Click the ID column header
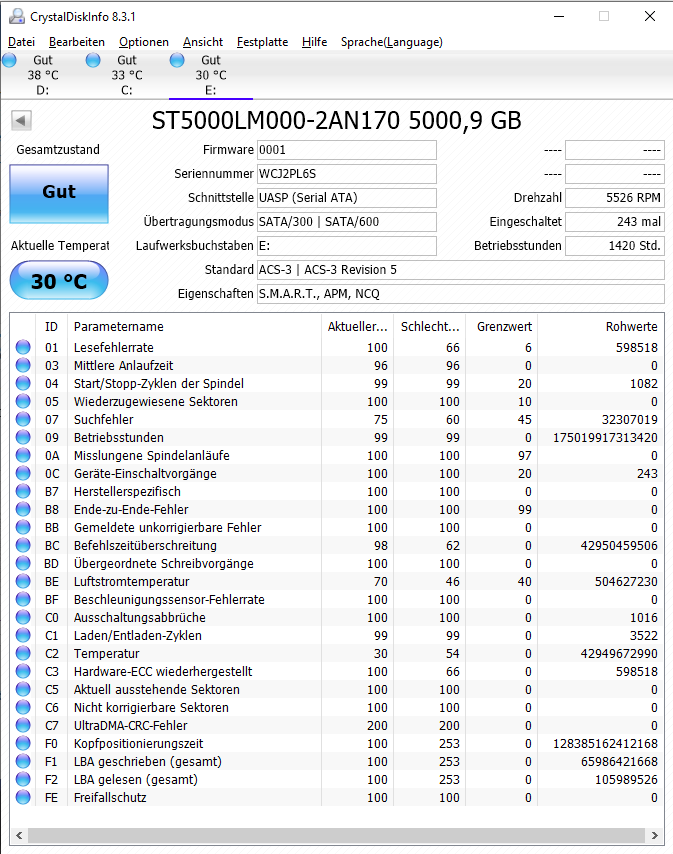Screen dimensions: 673x854 pyautogui.click(x=51, y=326)
